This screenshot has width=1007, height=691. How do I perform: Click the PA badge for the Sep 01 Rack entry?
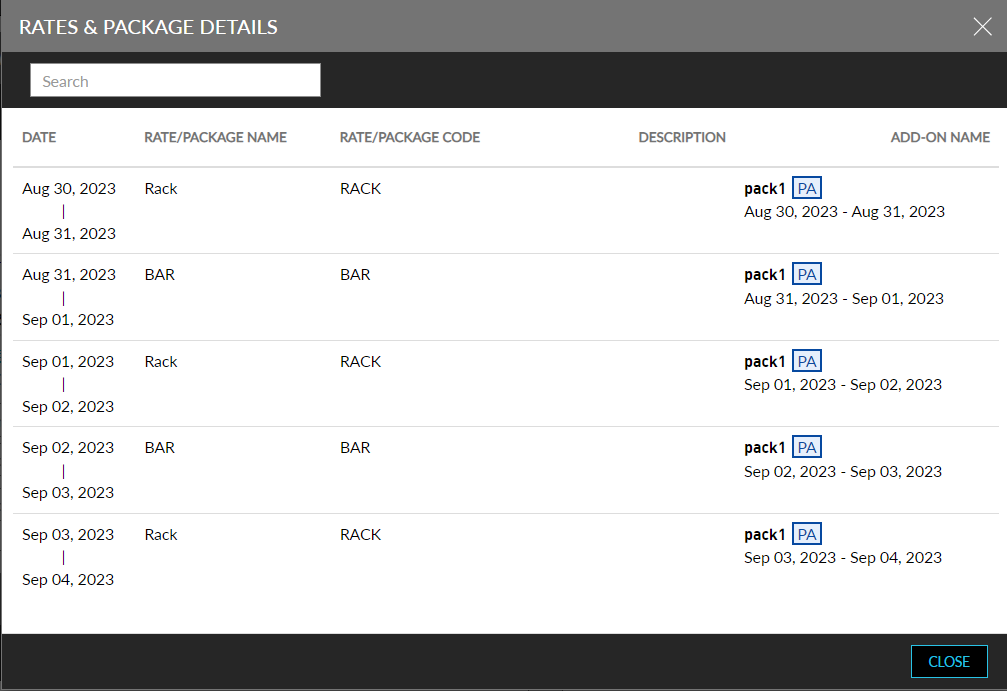pyautogui.click(x=806, y=360)
